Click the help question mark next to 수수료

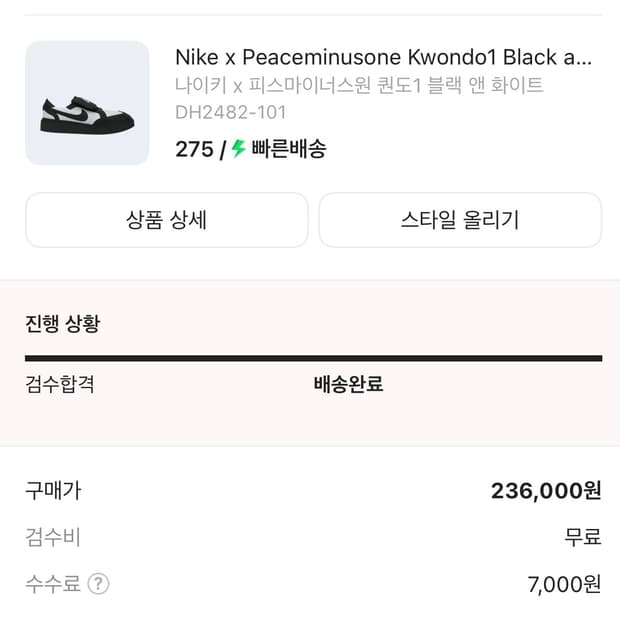(x=98, y=584)
